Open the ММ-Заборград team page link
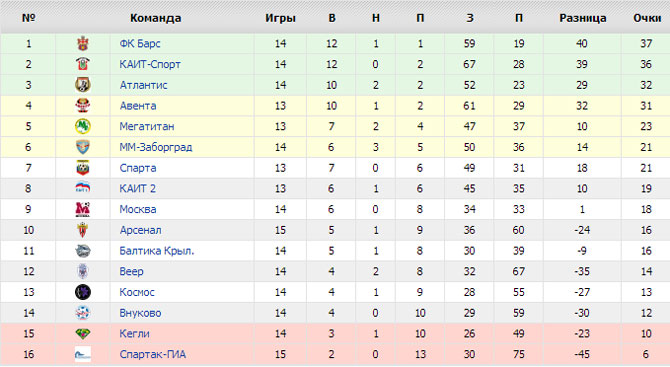This screenshot has height=367, width=670. [156, 147]
